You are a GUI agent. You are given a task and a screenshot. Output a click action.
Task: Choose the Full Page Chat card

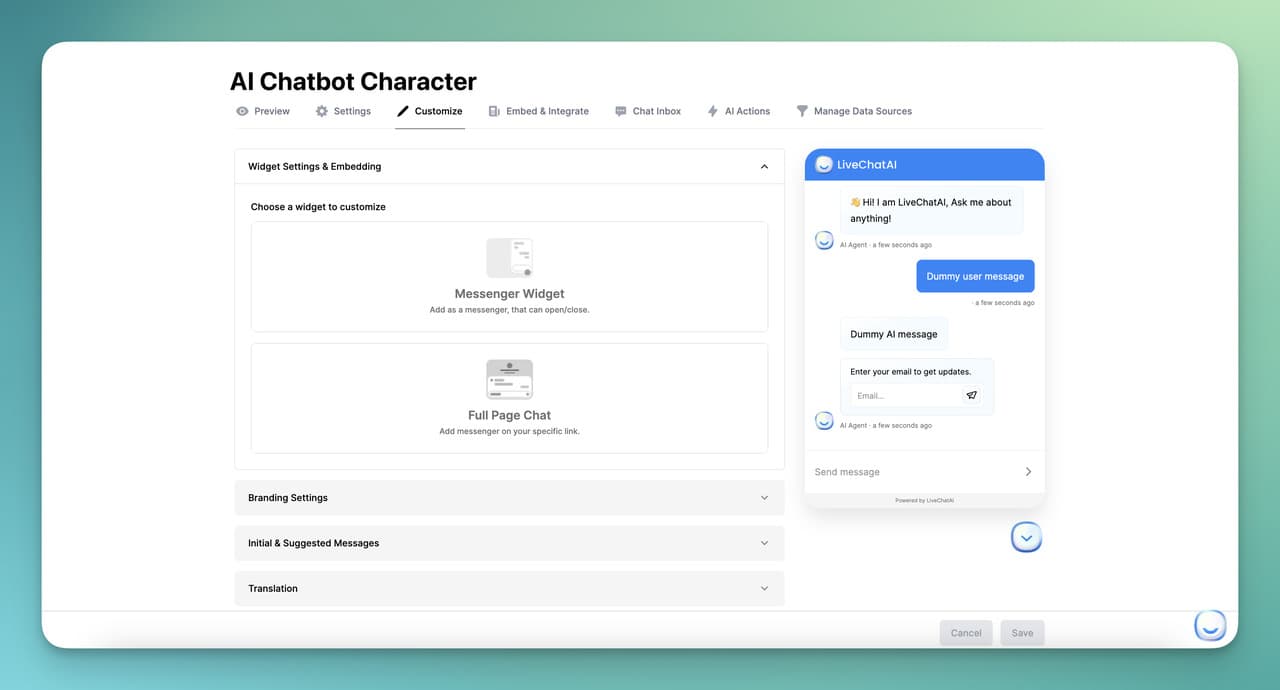(x=509, y=398)
